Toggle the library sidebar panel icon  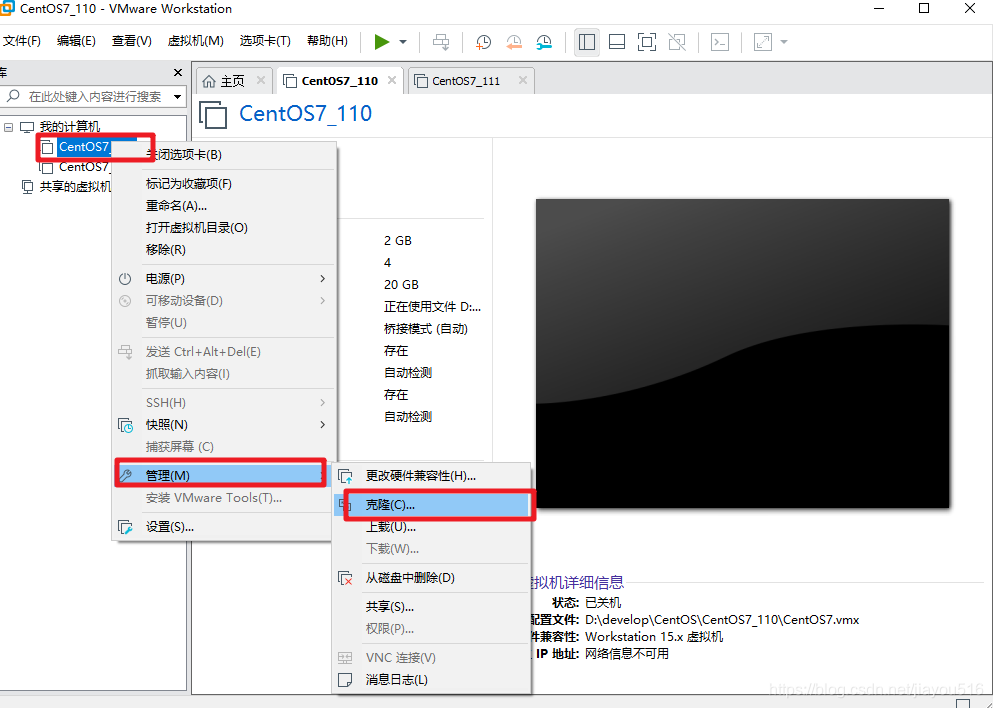coord(587,42)
